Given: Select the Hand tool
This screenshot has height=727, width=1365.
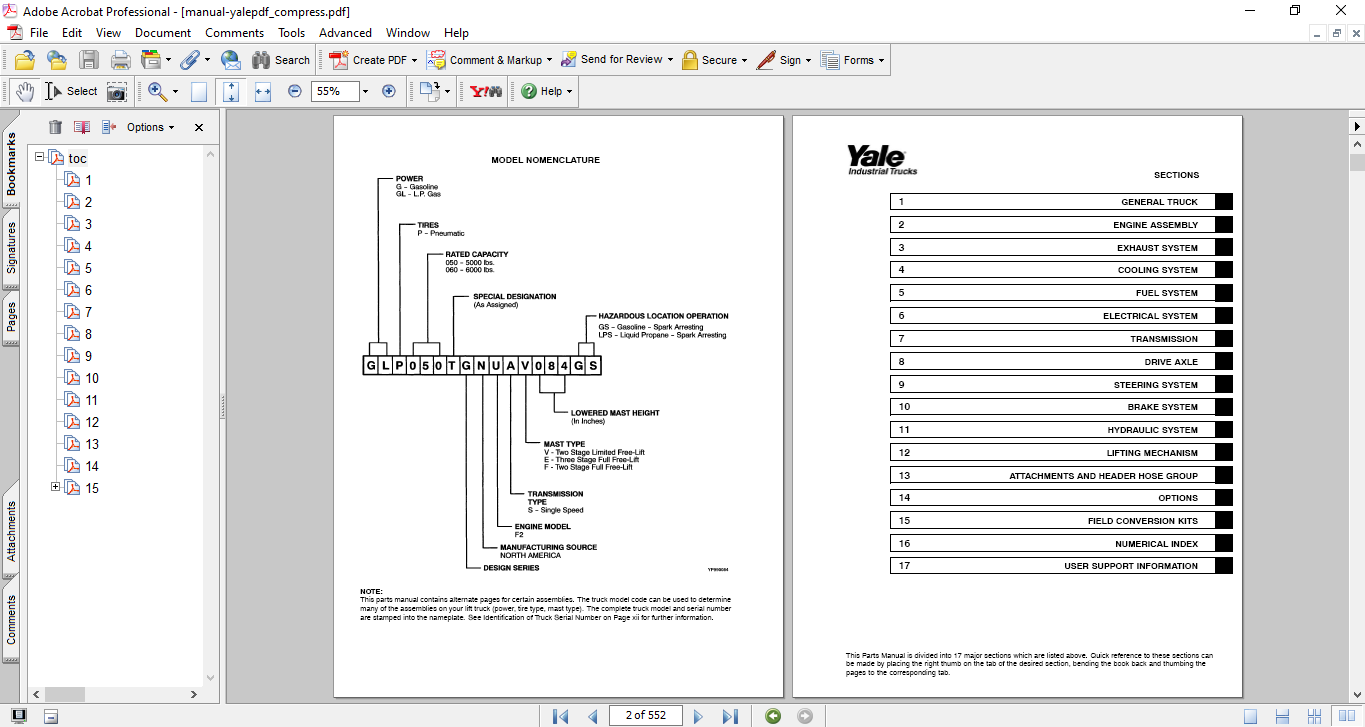Looking at the screenshot, I should (x=24, y=92).
